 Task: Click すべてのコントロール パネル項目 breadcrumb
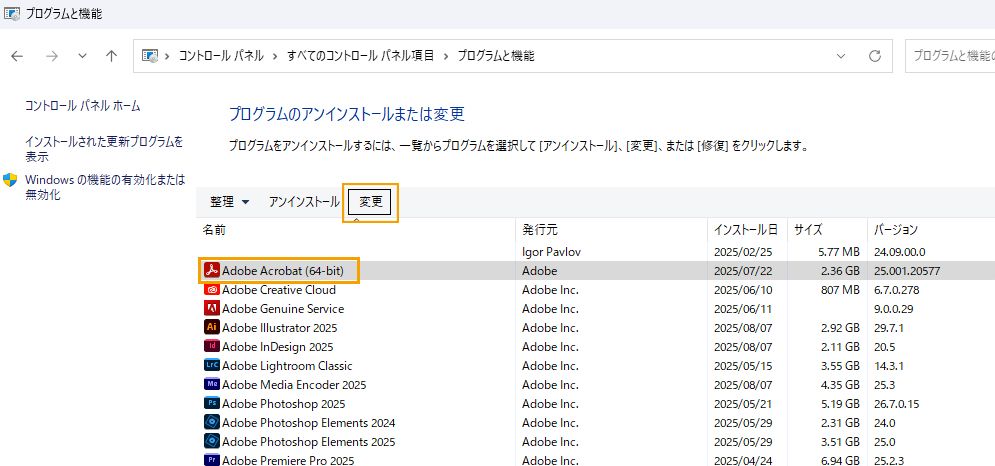coord(360,56)
